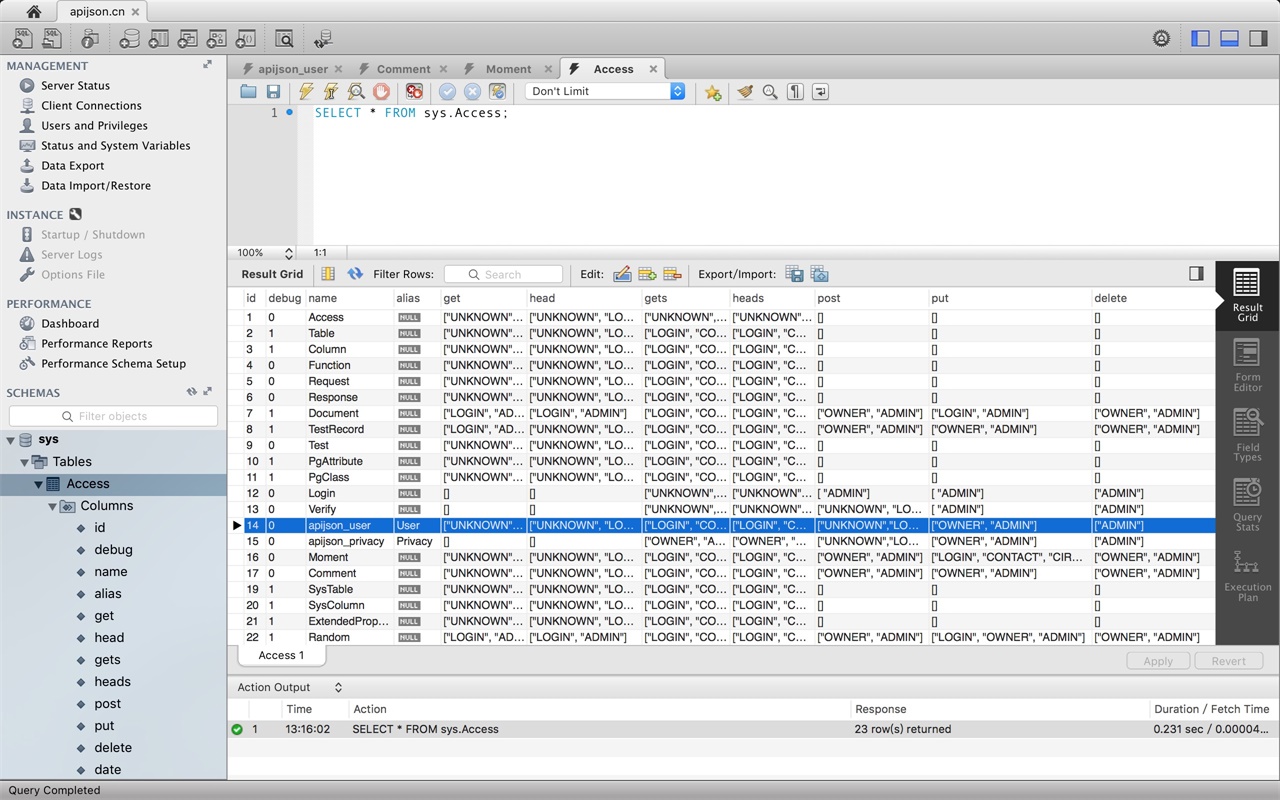Toggle wrap cell content icon in the result grid
Image resolution: width=1280 pixels, height=800 pixels.
tap(328, 274)
